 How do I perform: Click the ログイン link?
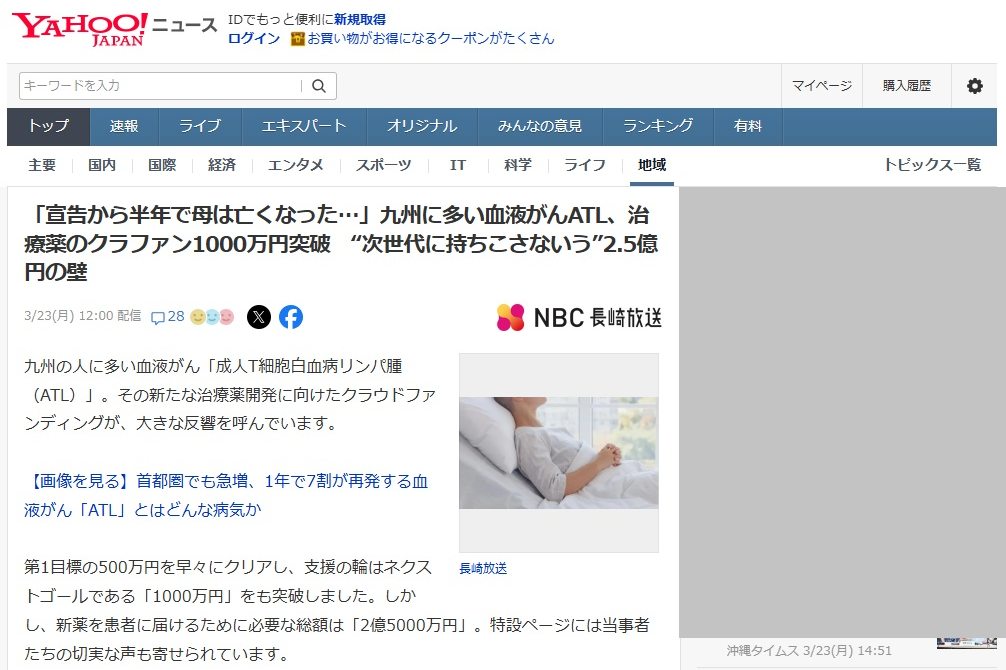[x=254, y=39]
